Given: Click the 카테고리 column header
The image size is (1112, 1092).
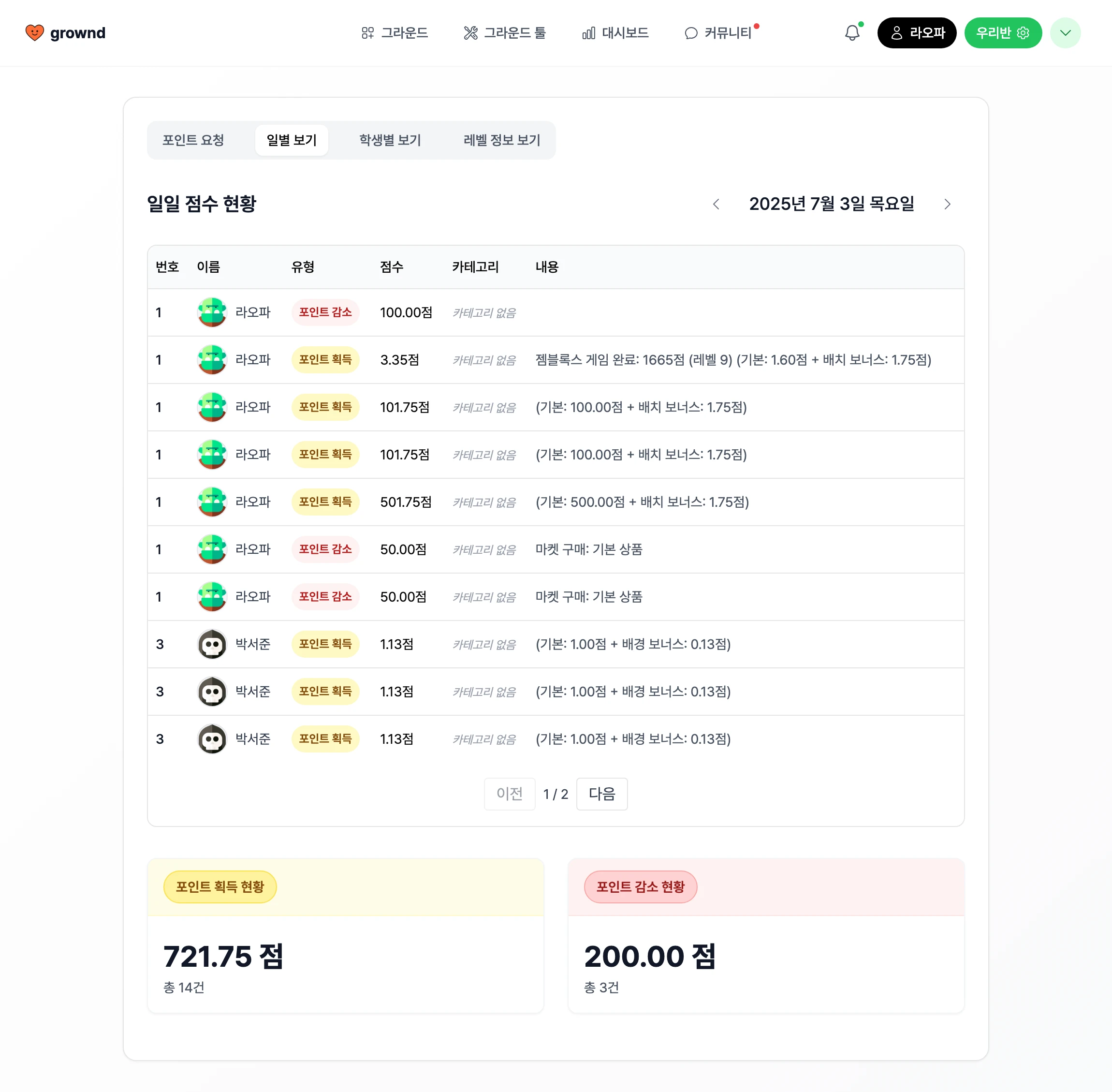Looking at the screenshot, I should (475, 266).
